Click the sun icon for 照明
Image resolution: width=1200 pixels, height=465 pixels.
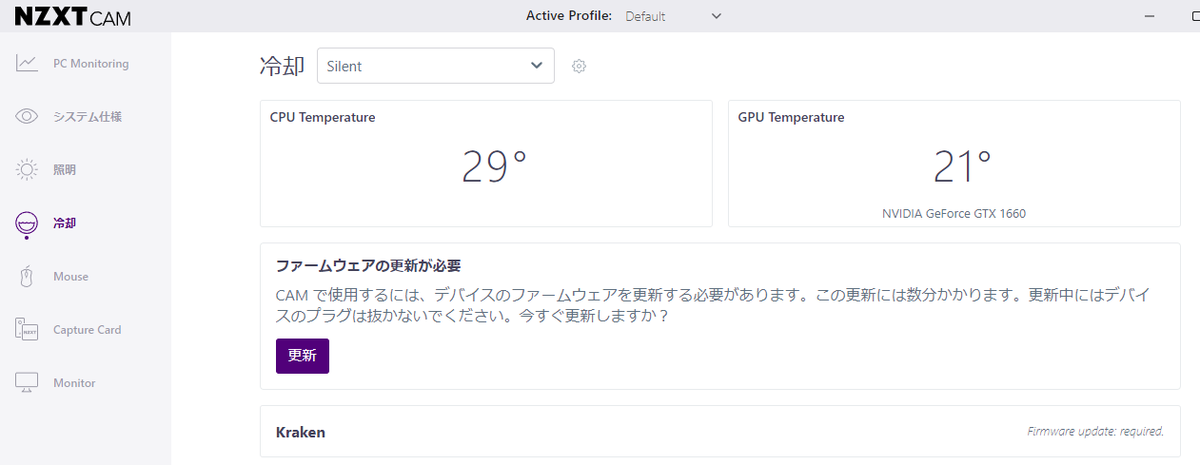tap(27, 170)
